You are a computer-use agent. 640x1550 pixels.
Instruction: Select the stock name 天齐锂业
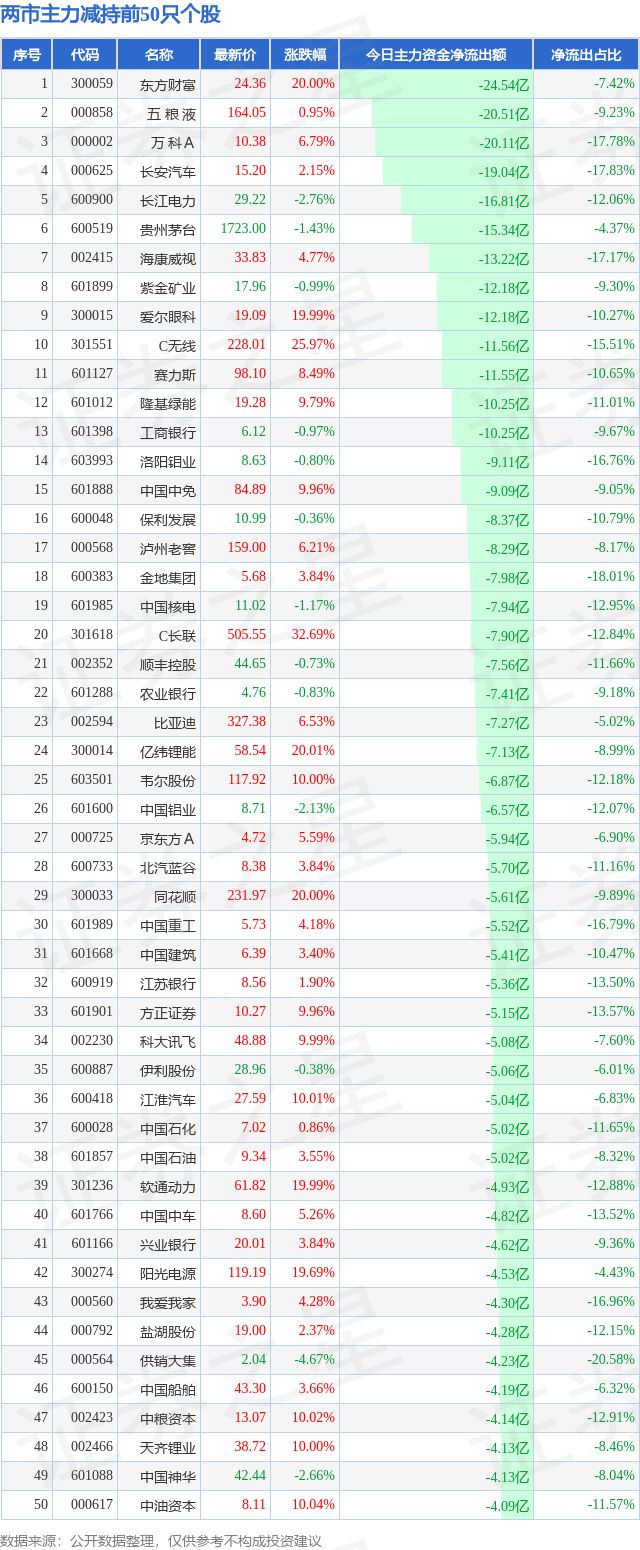coord(168,1447)
